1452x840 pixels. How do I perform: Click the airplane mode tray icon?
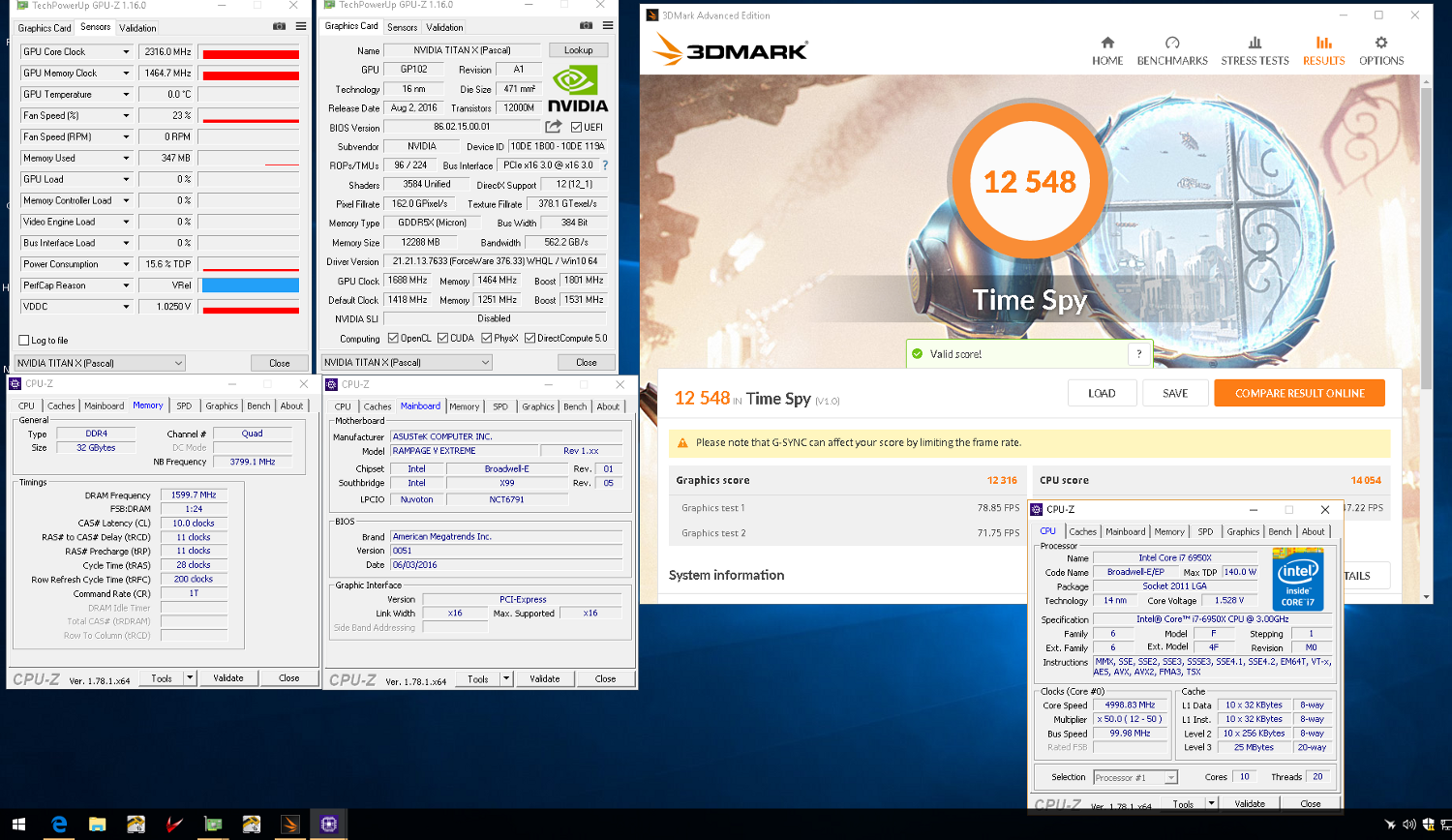point(1391,825)
